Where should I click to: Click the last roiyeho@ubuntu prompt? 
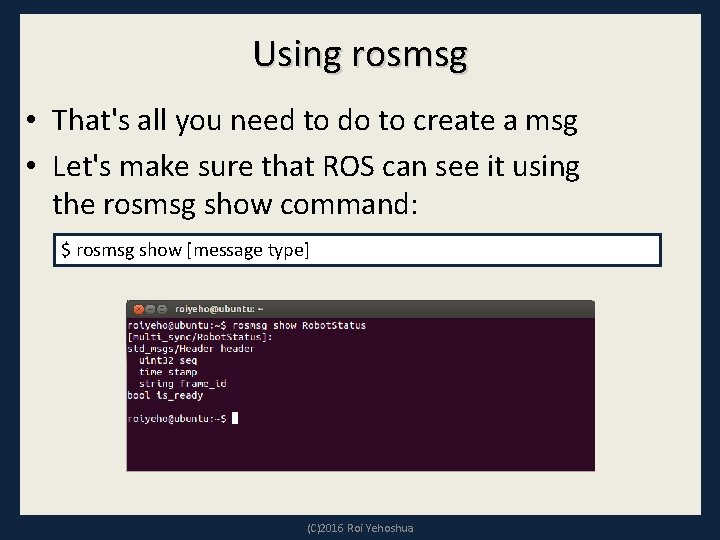click(x=177, y=418)
